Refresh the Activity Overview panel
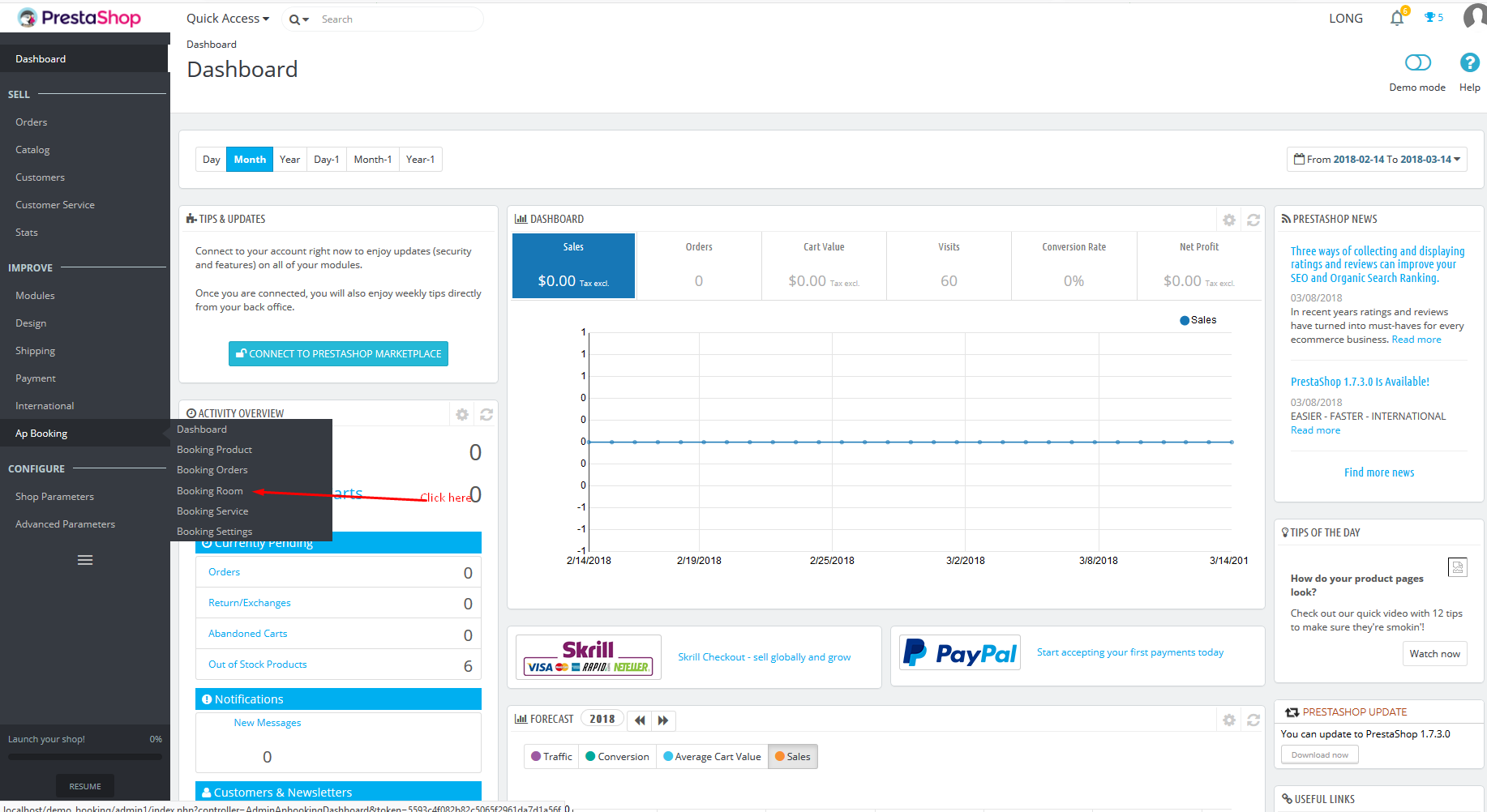 click(x=486, y=414)
